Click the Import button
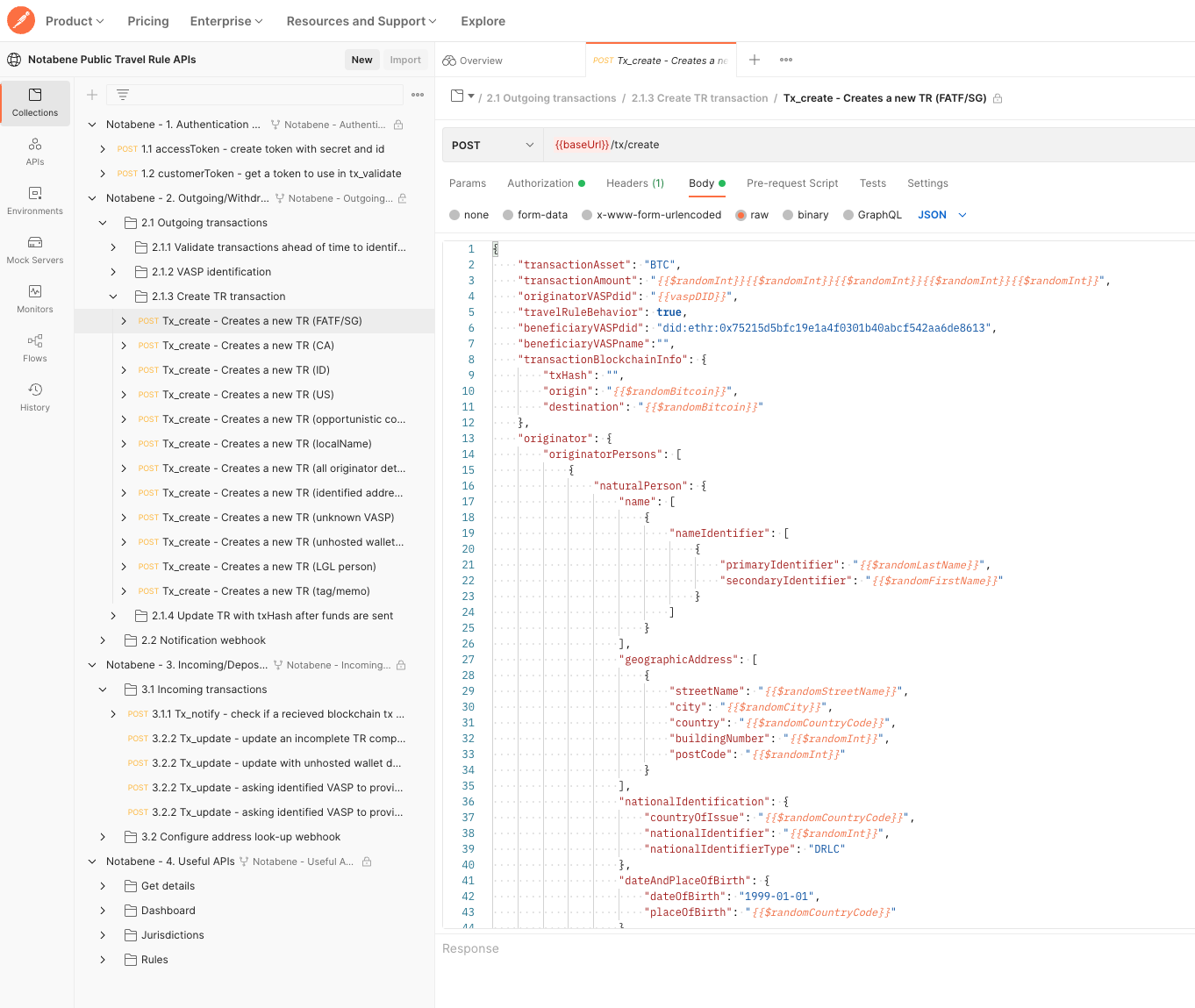 [x=405, y=60]
